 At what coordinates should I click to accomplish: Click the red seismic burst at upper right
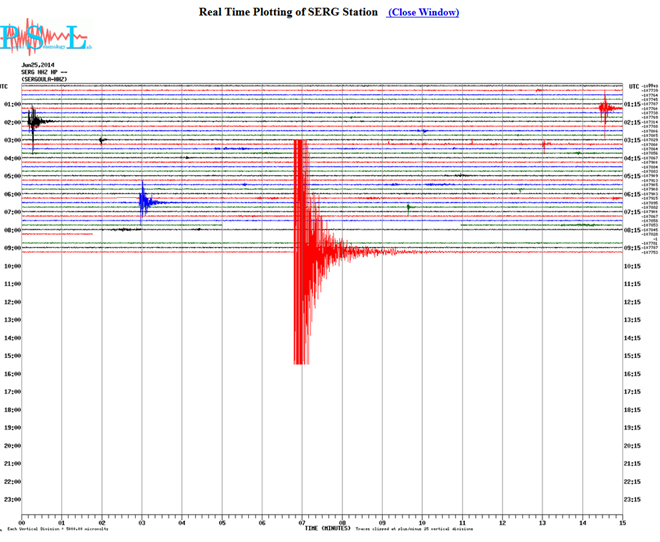coord(604,108)
